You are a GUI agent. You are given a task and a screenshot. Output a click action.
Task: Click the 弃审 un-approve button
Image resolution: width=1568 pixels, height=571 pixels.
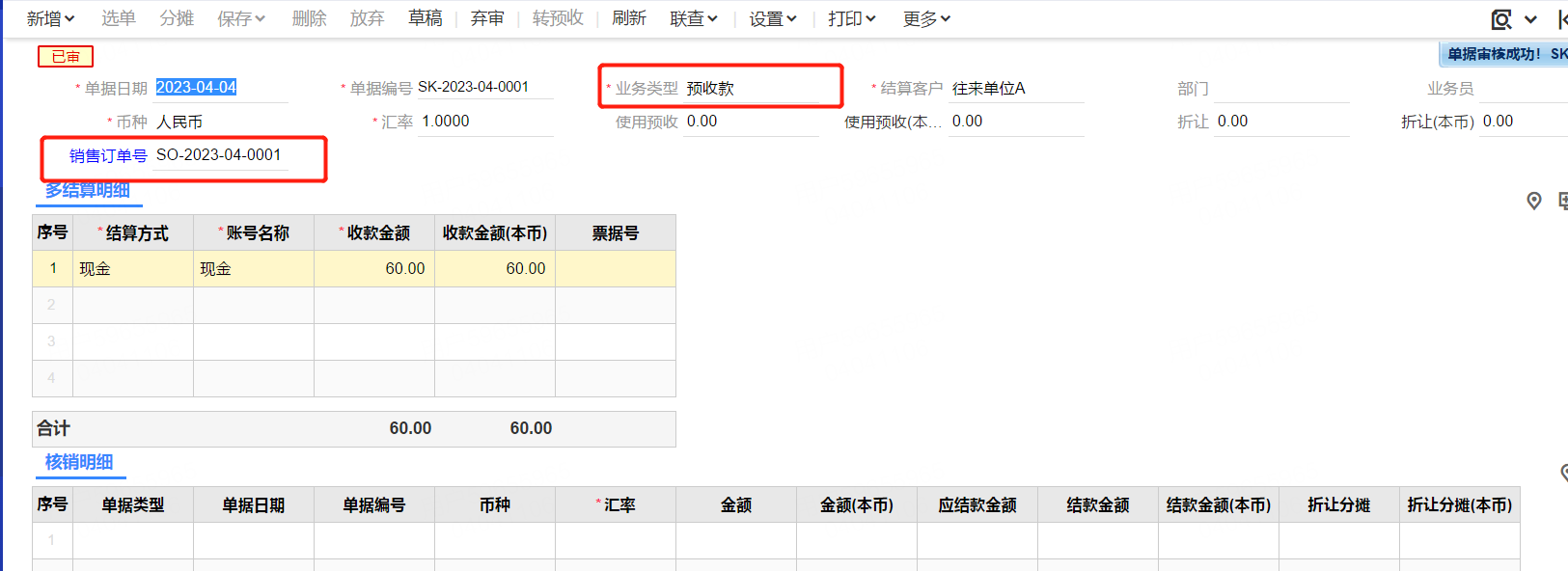pos(487,18)
